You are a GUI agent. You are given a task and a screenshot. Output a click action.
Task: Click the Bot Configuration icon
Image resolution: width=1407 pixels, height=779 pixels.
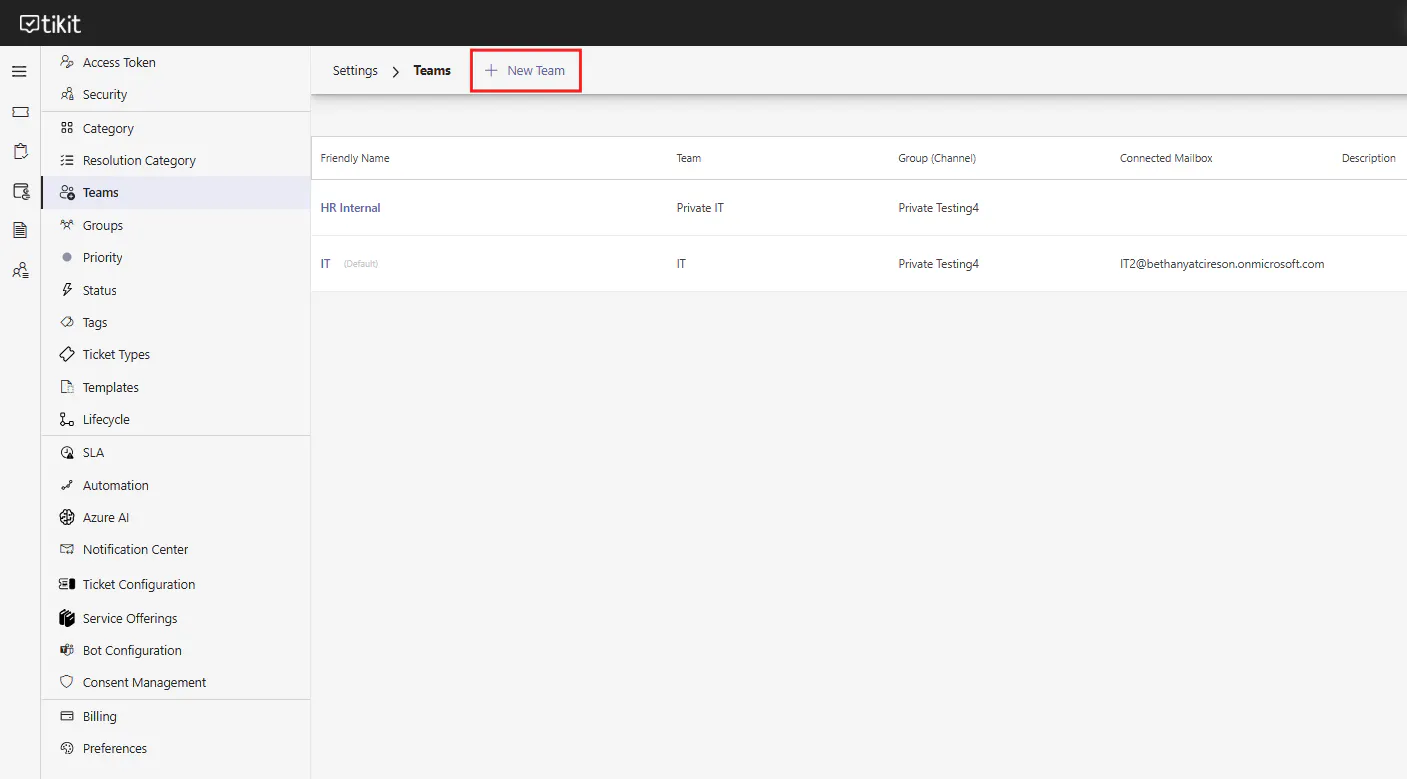[x=67, y=650]
